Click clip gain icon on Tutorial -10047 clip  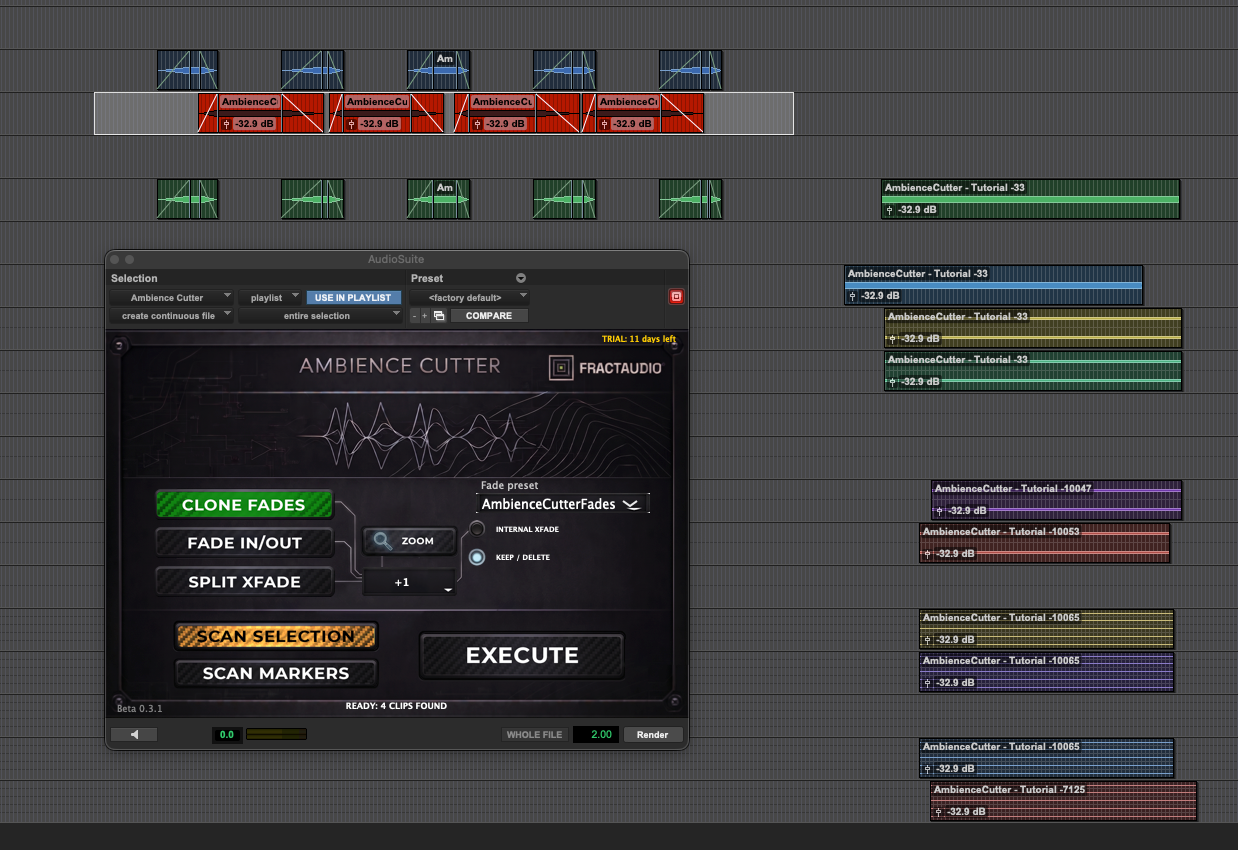tap(941, 510)
